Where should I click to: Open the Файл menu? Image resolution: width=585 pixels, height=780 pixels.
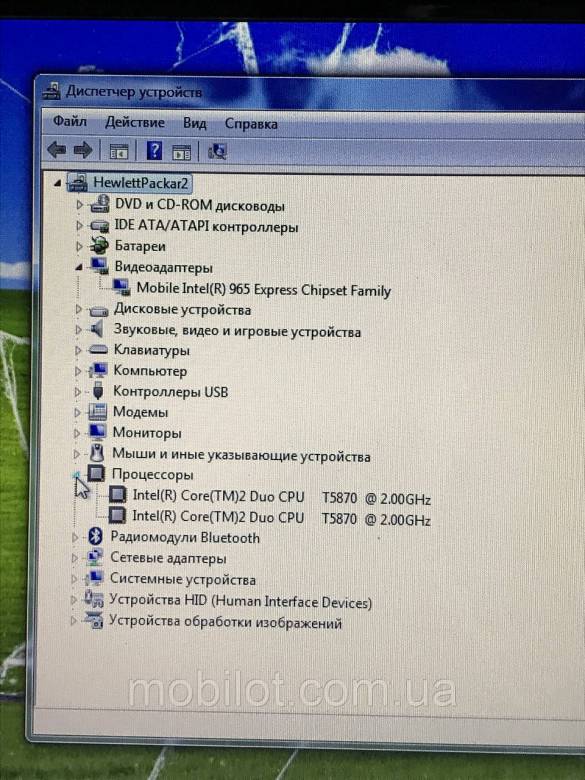[70, 121]
